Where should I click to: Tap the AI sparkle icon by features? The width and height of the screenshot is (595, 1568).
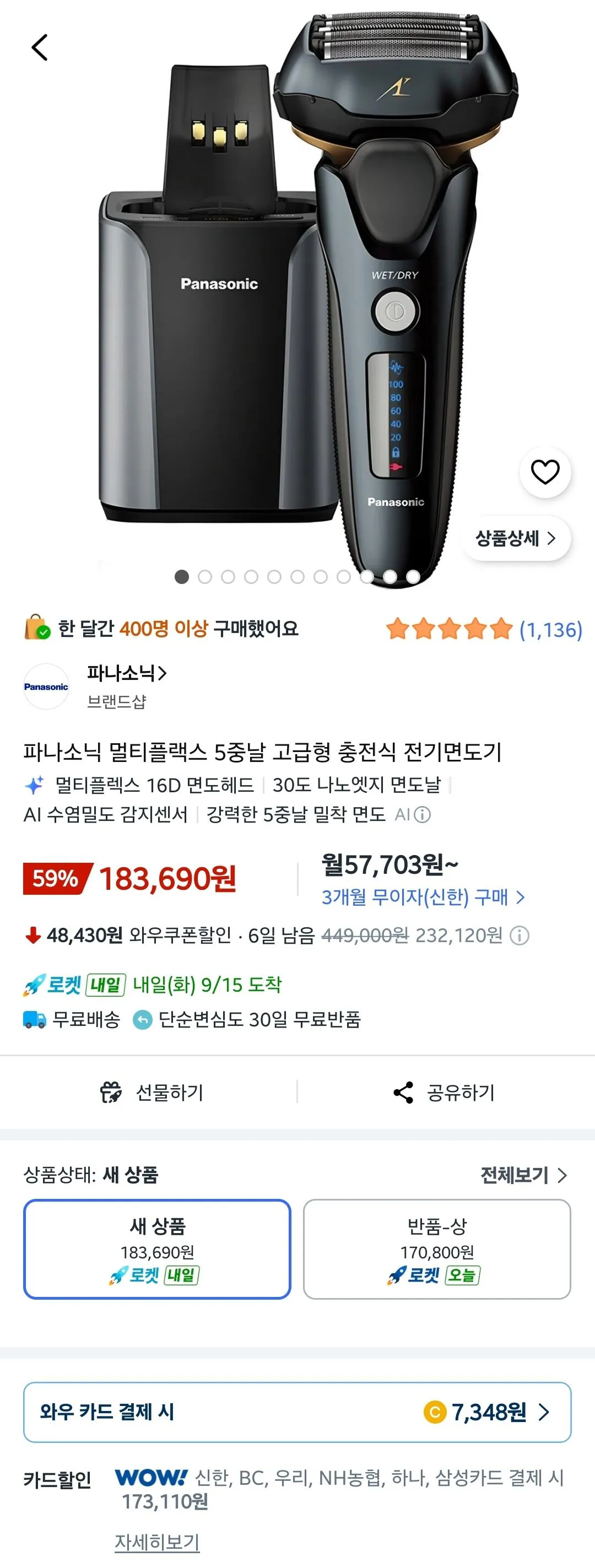click(x=34, y=785)
